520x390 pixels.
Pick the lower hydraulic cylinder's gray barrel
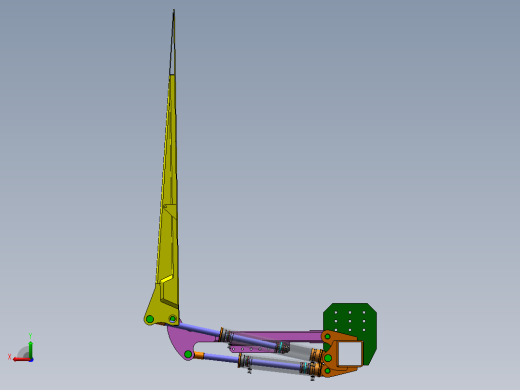click(x=276, y=364)
